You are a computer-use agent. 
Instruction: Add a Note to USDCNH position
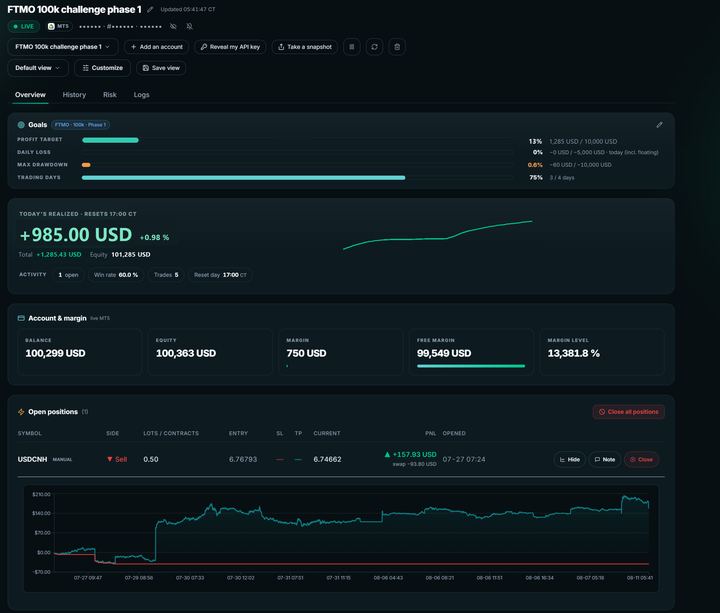[605, 459]
